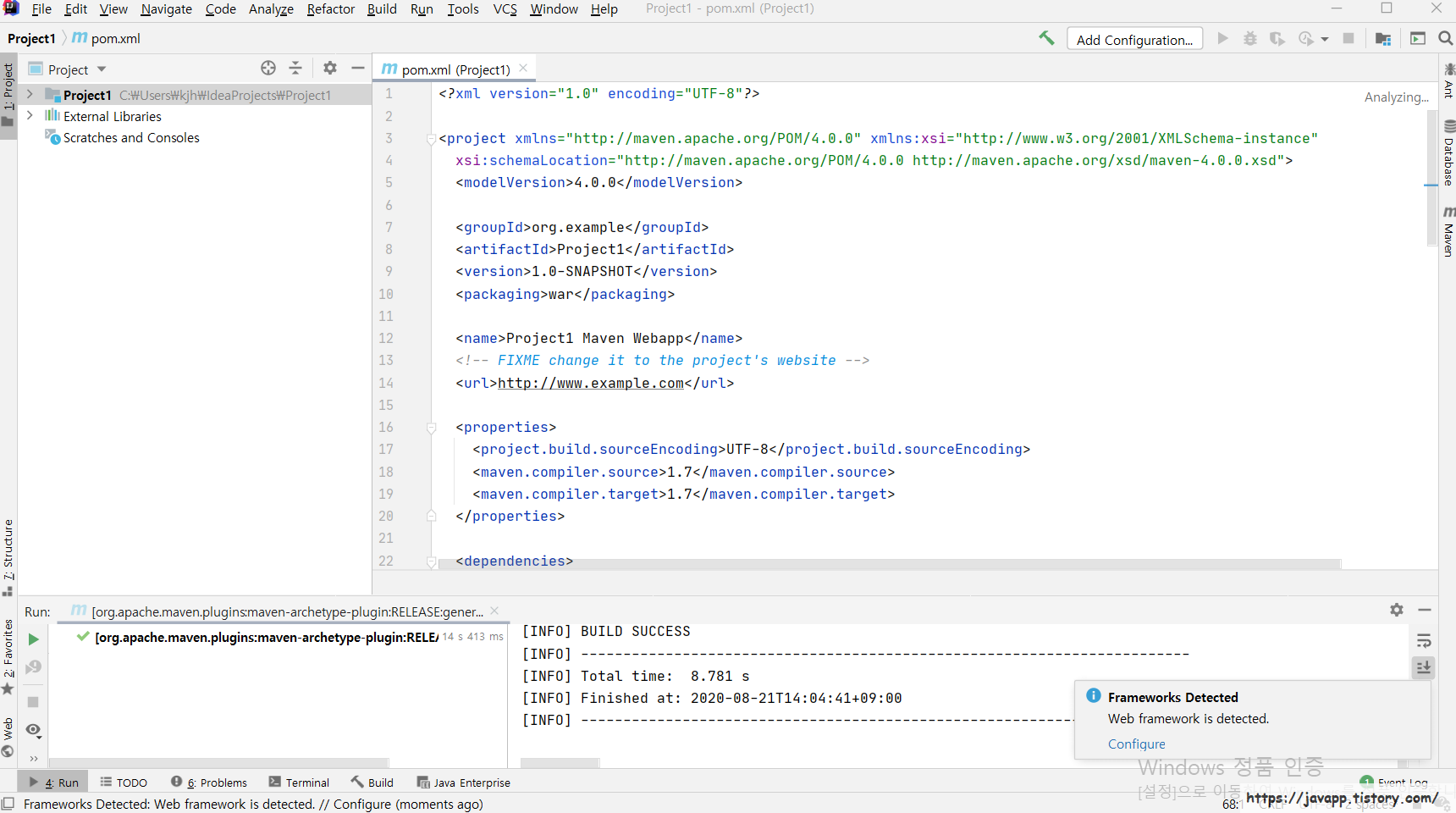The image size is (1456, 813).
Task: Toggle tool window bars icon in status bar
Action: tap(8, 804)
